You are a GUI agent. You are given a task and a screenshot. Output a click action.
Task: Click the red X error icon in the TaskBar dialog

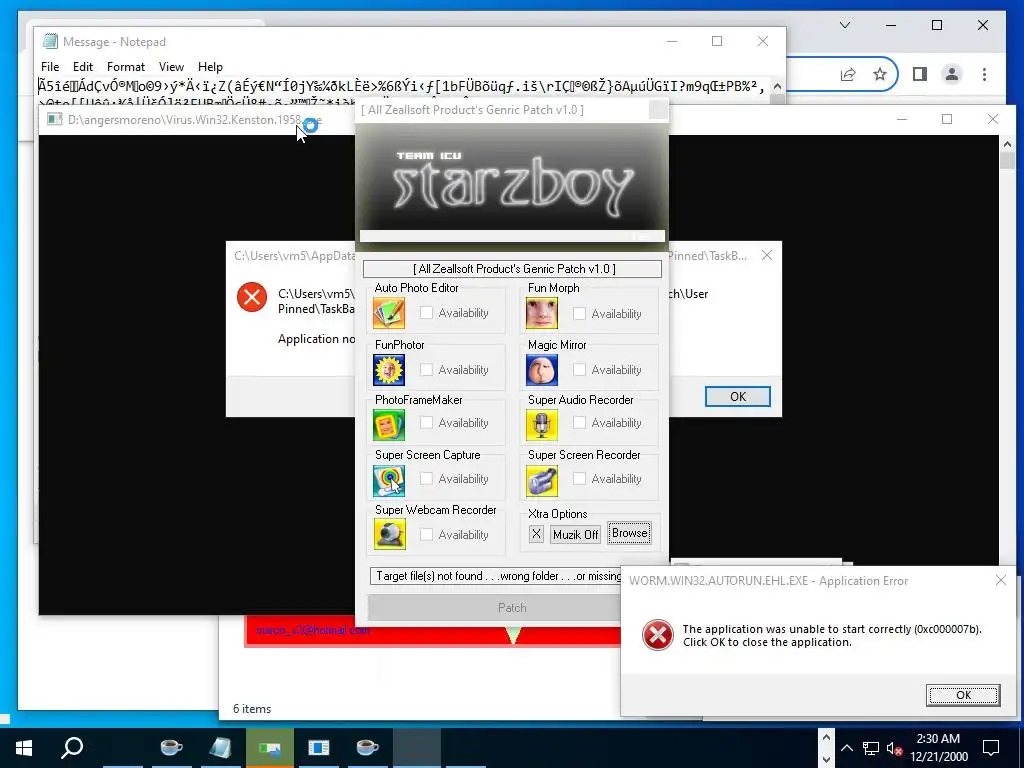[x=251, y=297]
